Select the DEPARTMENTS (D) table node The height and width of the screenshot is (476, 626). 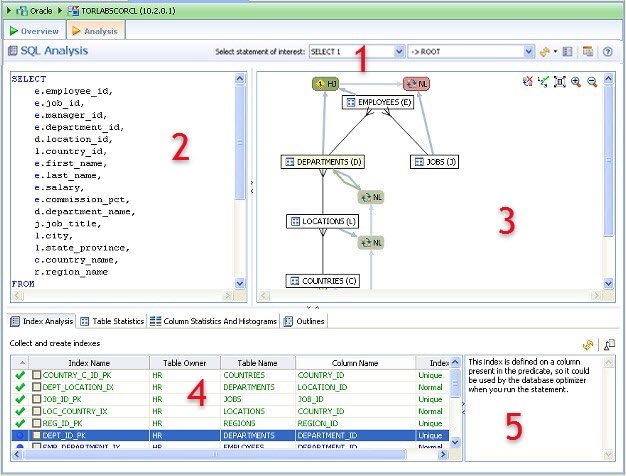click(x=323, y=162)
